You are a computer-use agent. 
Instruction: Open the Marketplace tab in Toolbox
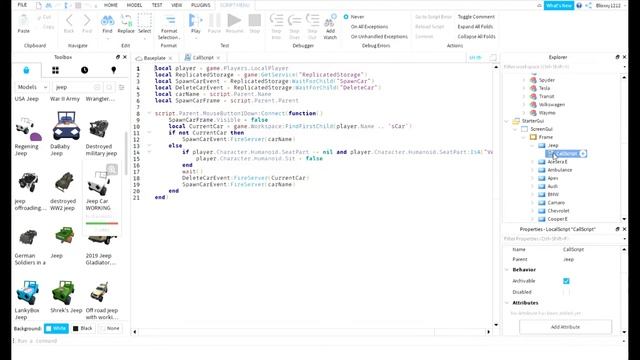[26, 70]
